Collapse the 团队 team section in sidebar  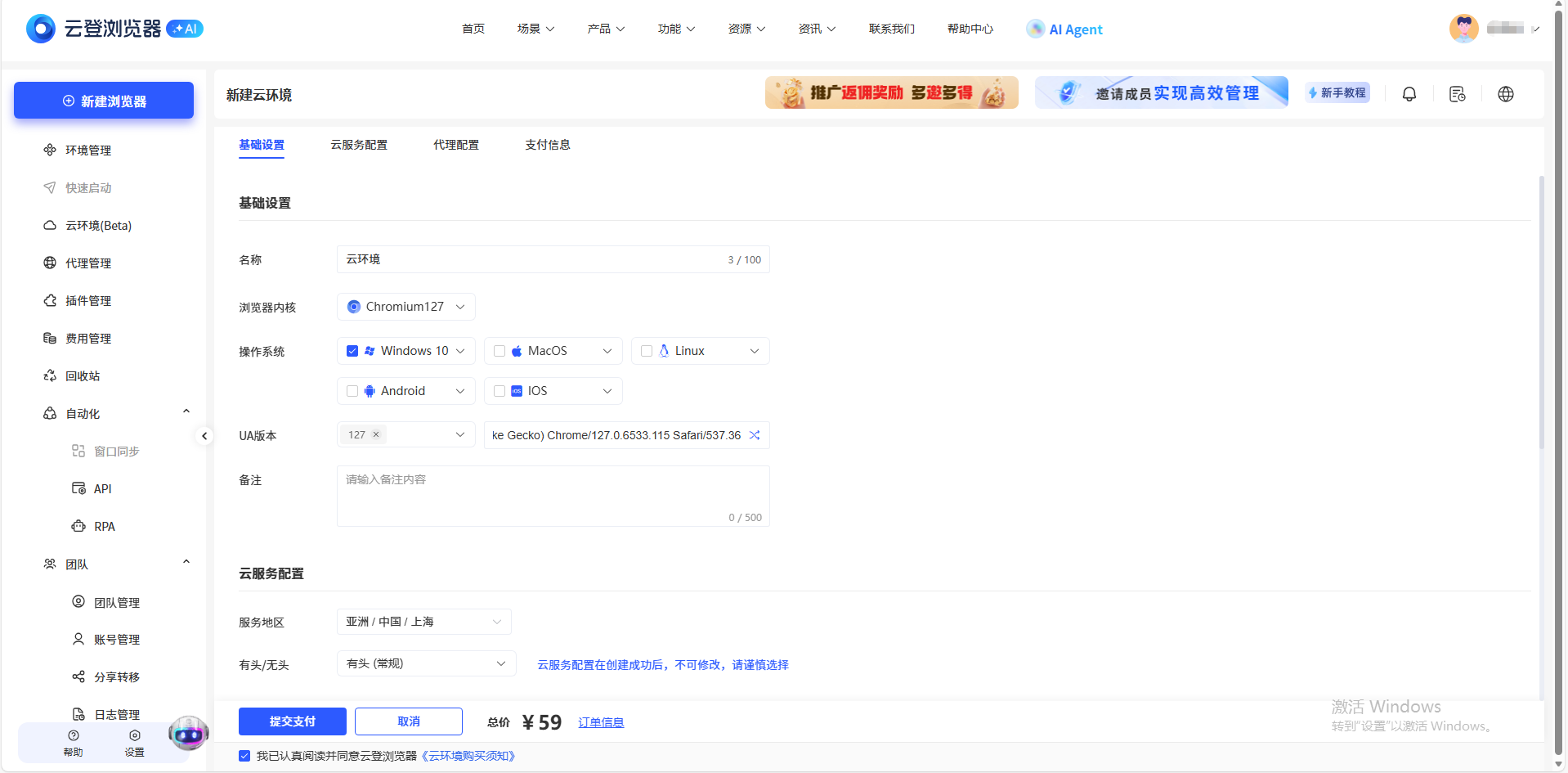tap(186, 562)
